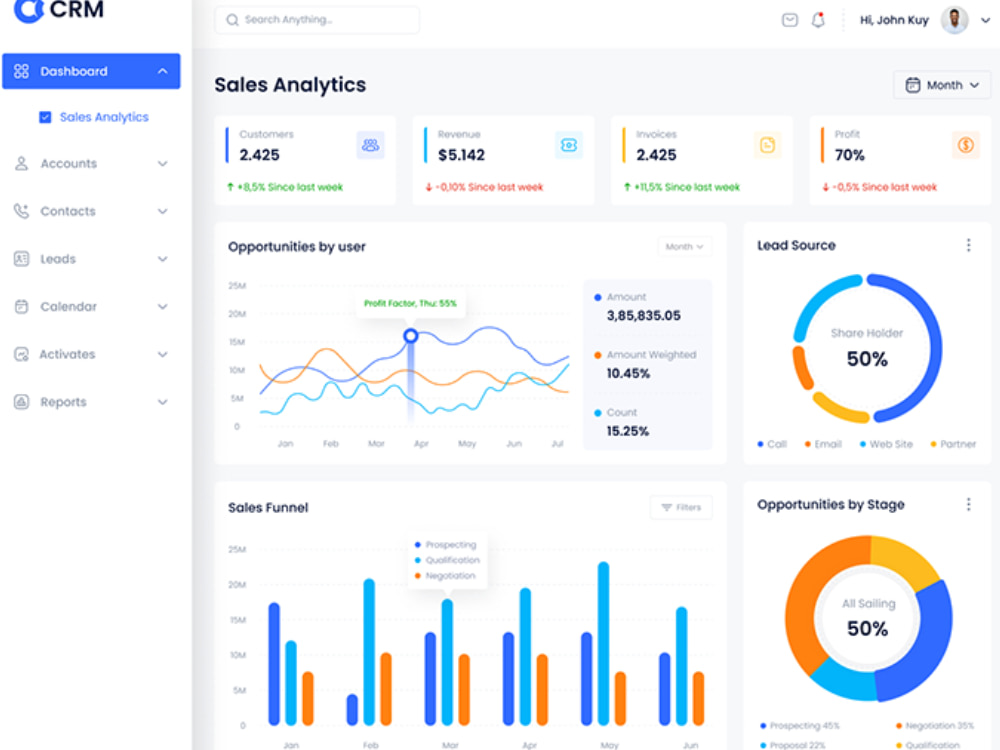Toggle the Email legend in Lead Source

(823, 445)
